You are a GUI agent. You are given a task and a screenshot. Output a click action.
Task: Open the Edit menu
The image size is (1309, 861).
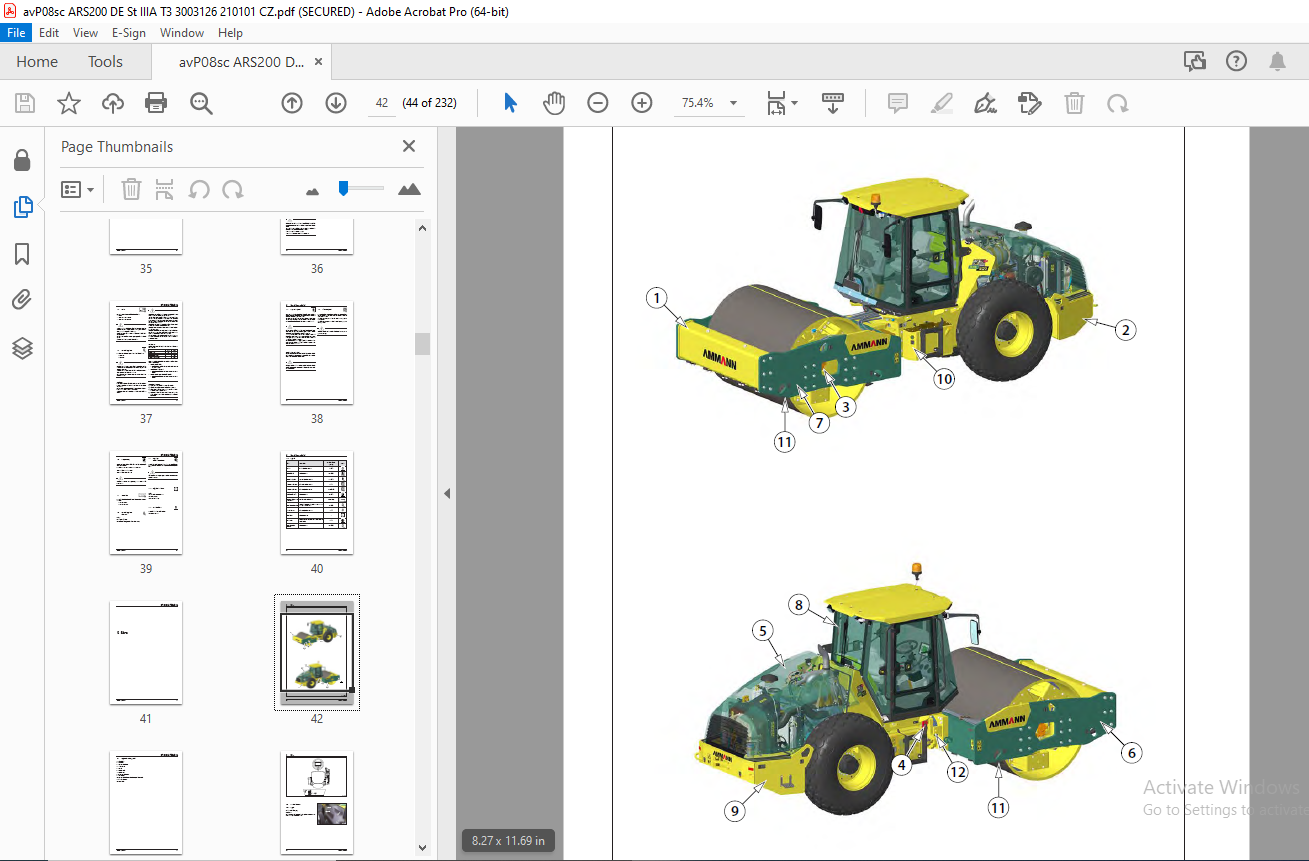(x=49, y=33)
